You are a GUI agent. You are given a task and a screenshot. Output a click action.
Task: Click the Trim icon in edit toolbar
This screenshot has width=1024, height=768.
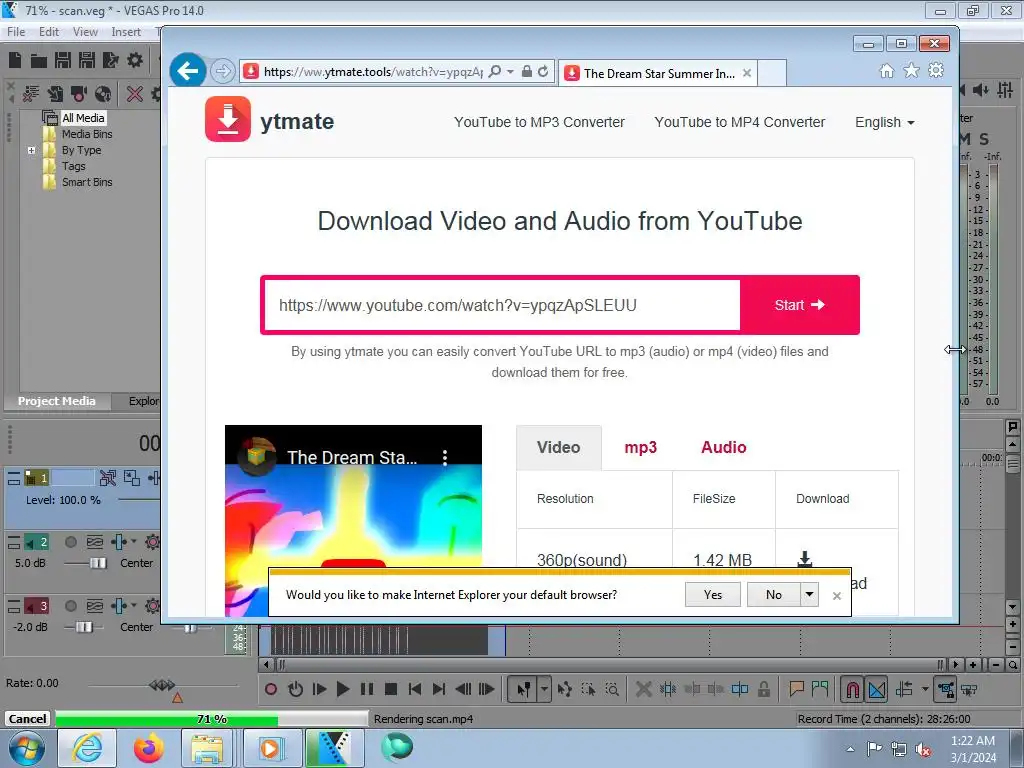point(667,689)
